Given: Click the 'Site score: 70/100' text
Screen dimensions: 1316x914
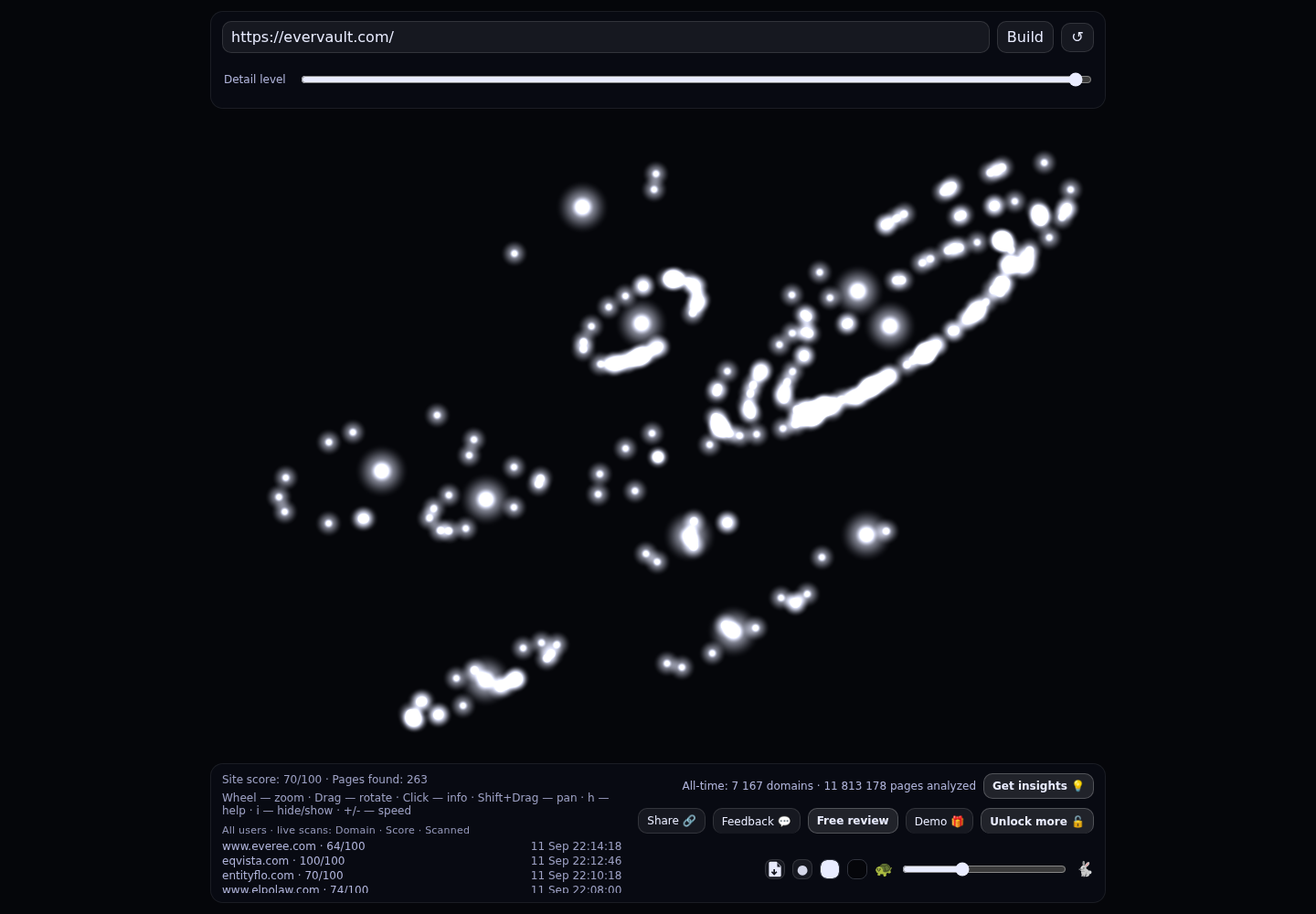Looking at the screenshot, I should click(271, 780).
